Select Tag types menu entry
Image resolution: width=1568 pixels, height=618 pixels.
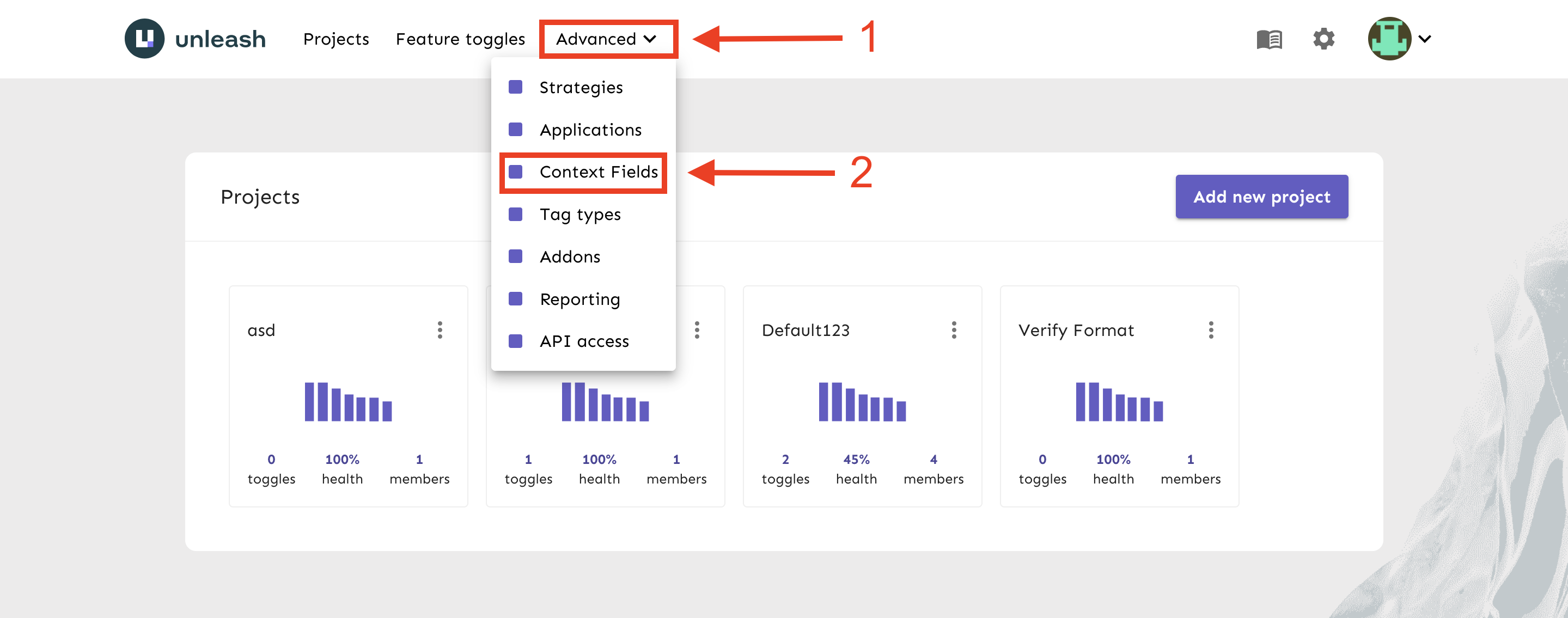[x=580, y=214]
